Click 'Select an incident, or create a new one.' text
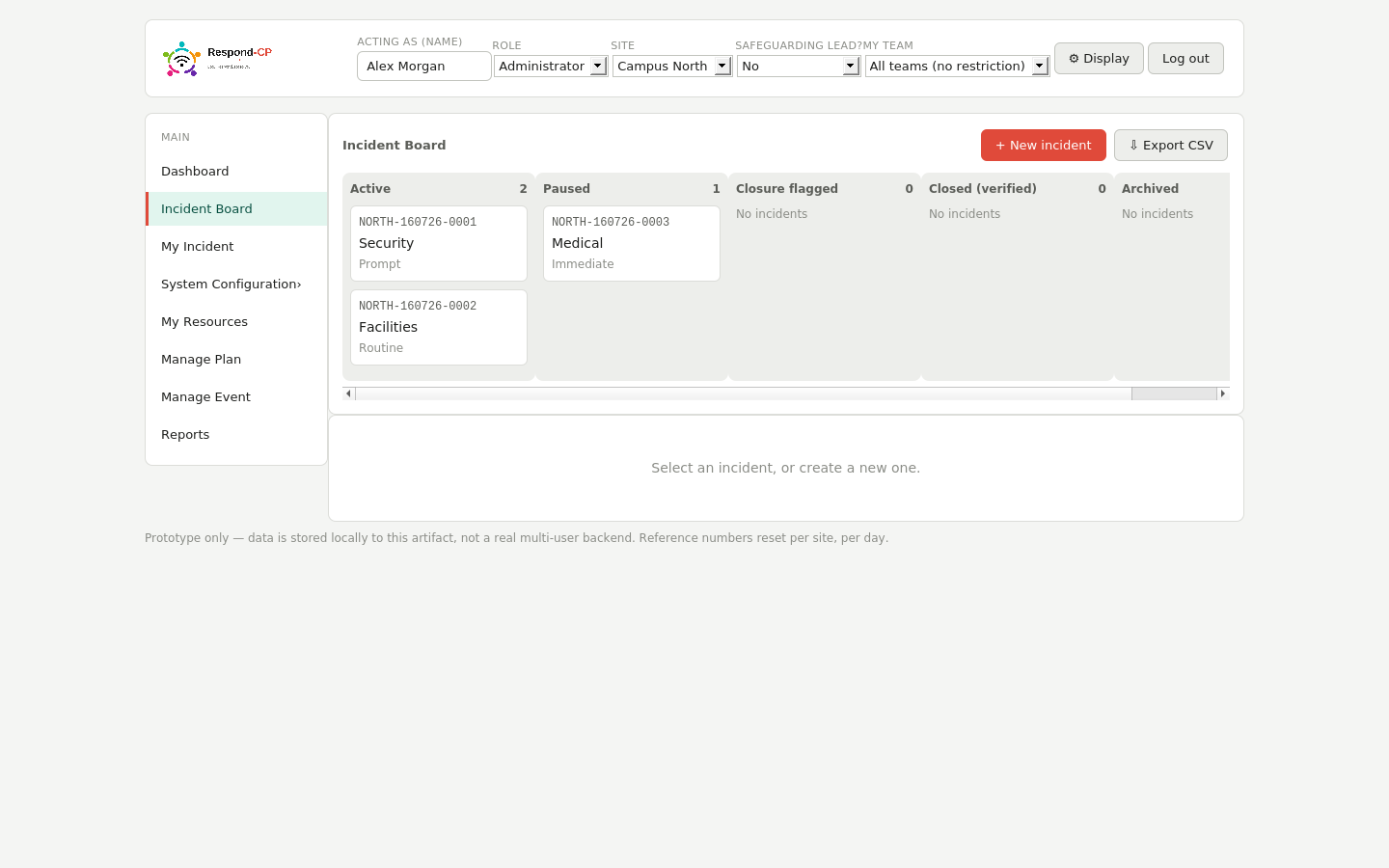 coord(786,468)
